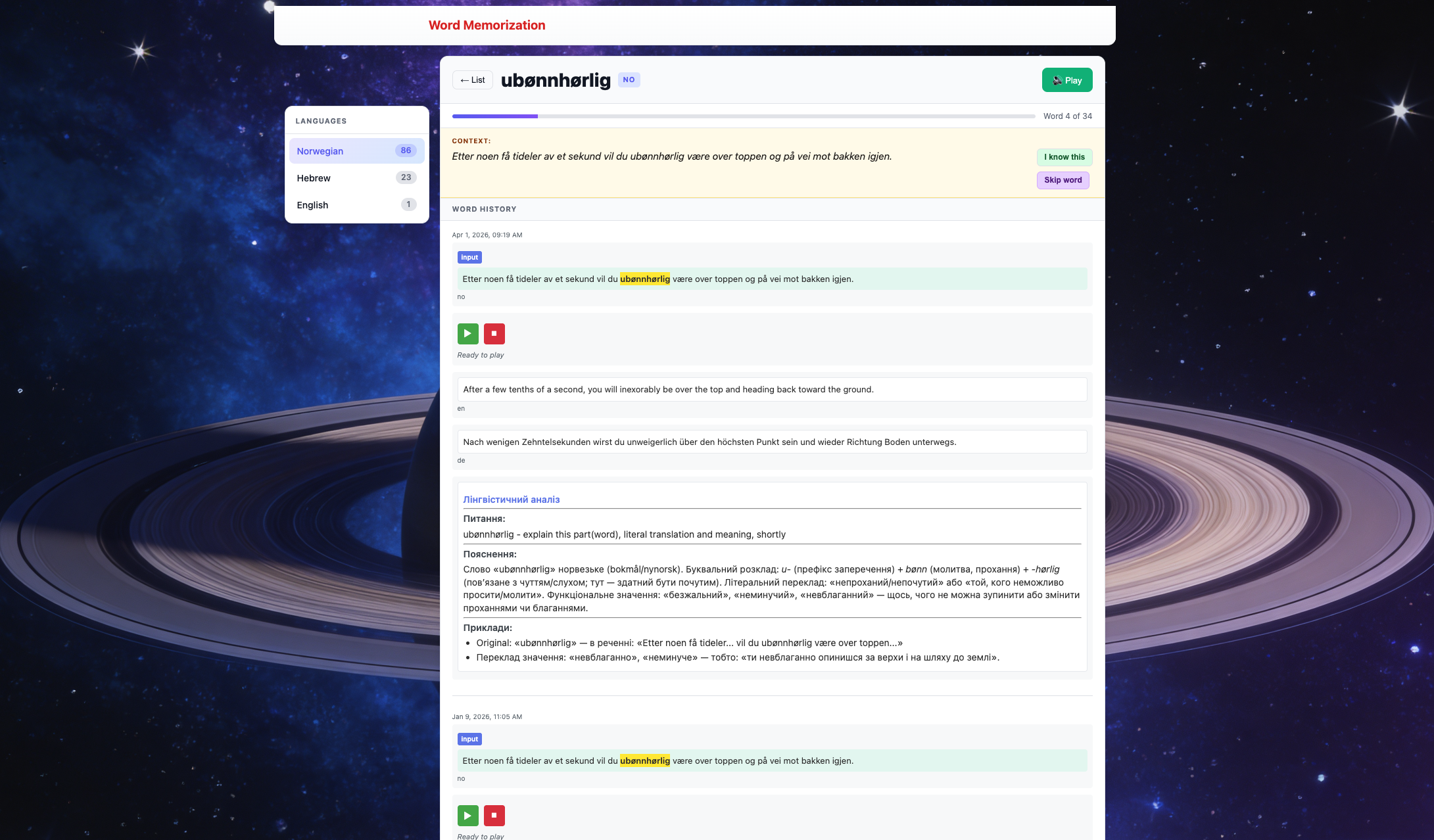Screen dimensions: 1434x840
Task: Stop audio with red square in January entry
Action: 494,816
